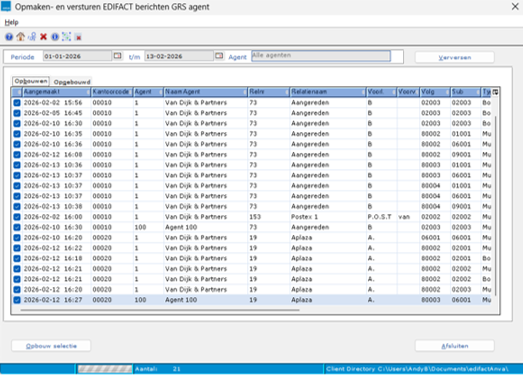Click the large red X toolbar icon

43,37
